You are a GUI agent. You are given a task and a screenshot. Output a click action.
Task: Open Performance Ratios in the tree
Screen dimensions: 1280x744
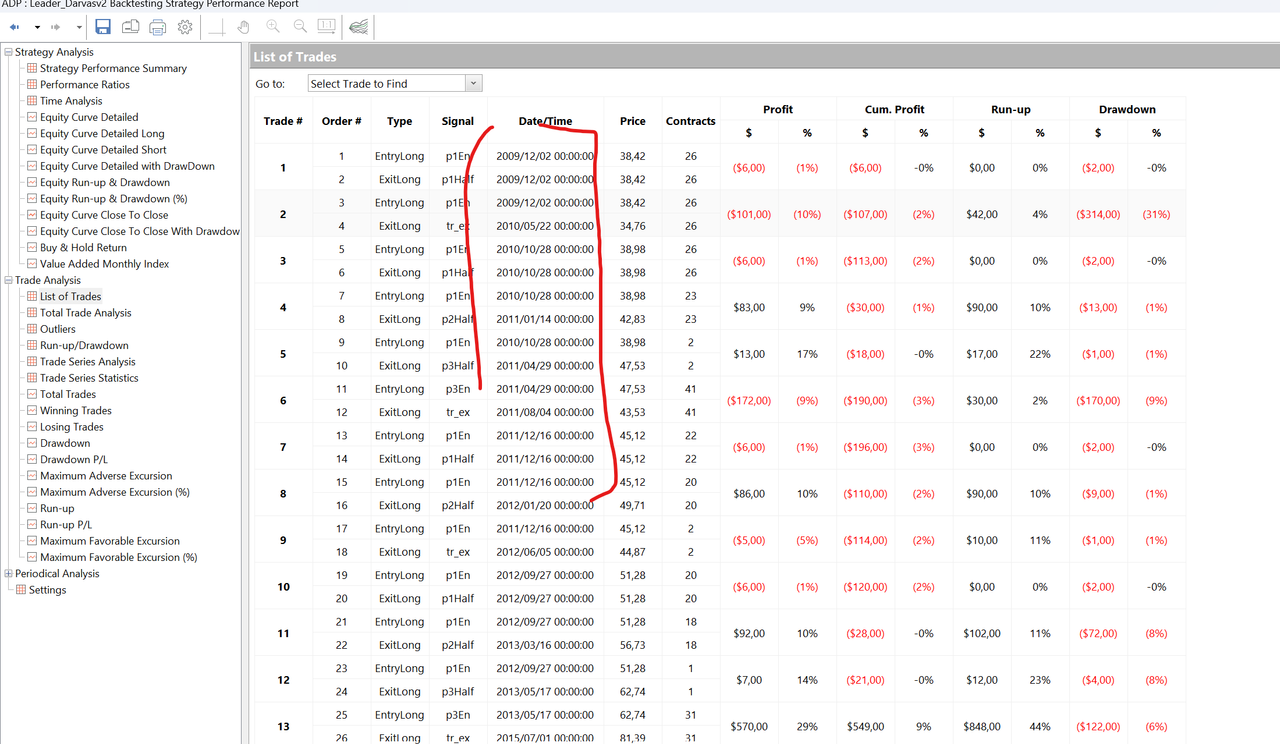point(85,85)
